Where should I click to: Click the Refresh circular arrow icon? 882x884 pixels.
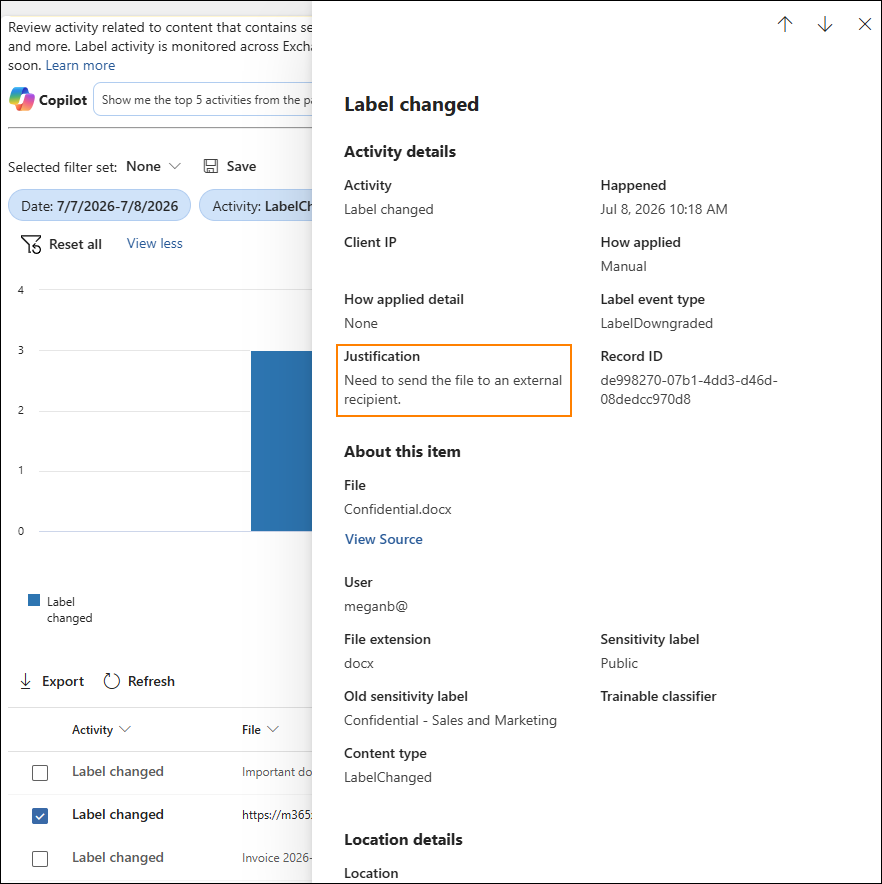[112, 681]
